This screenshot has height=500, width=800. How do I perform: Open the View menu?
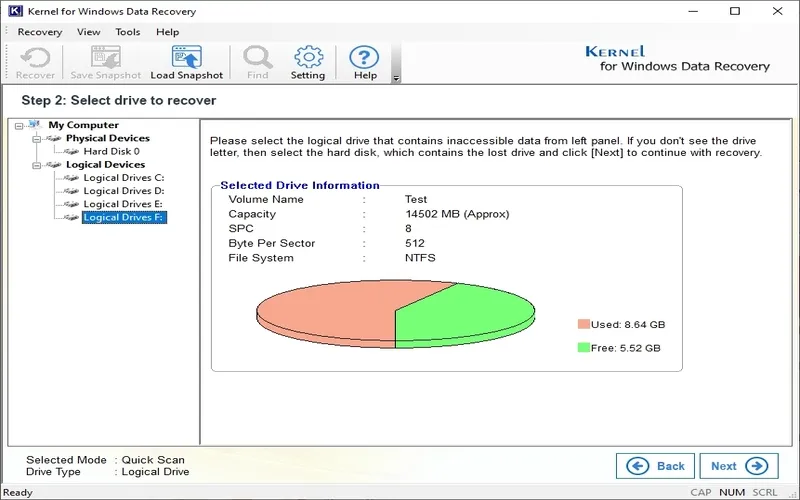pyautogui.click(x=88, y=32)
